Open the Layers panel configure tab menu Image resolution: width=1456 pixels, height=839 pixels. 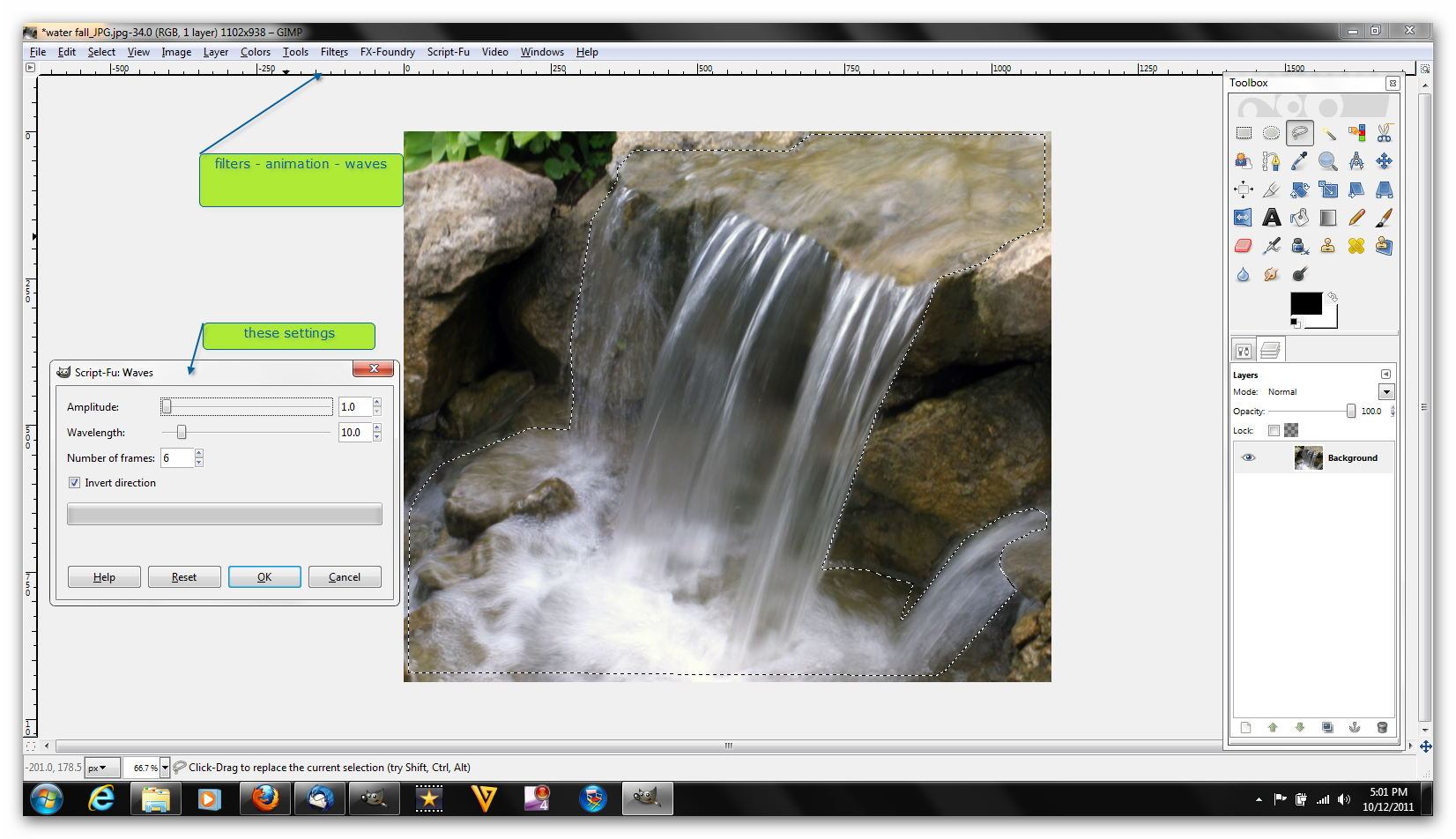click(x=1385, y=375)
